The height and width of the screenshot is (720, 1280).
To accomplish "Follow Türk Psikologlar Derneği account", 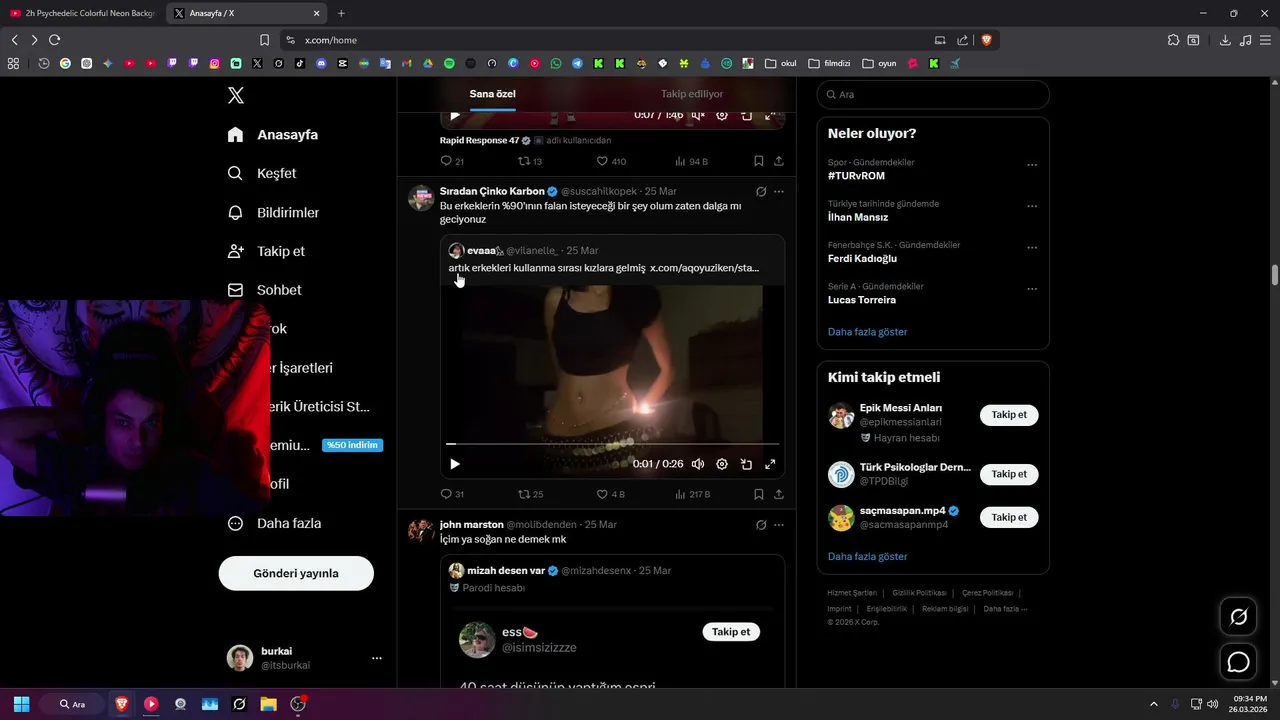I will (x=1009, y=474).
